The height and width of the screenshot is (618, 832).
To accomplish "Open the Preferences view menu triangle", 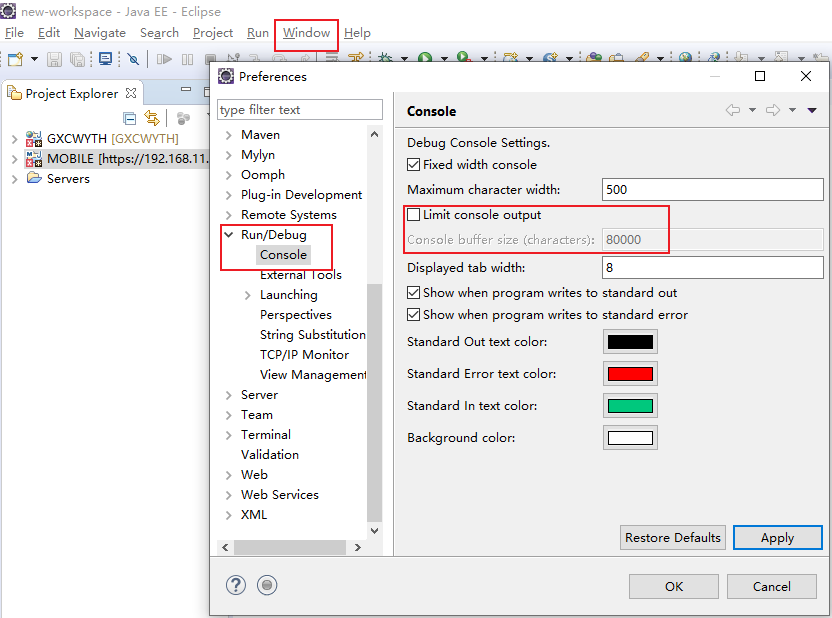I will point(812,110).
